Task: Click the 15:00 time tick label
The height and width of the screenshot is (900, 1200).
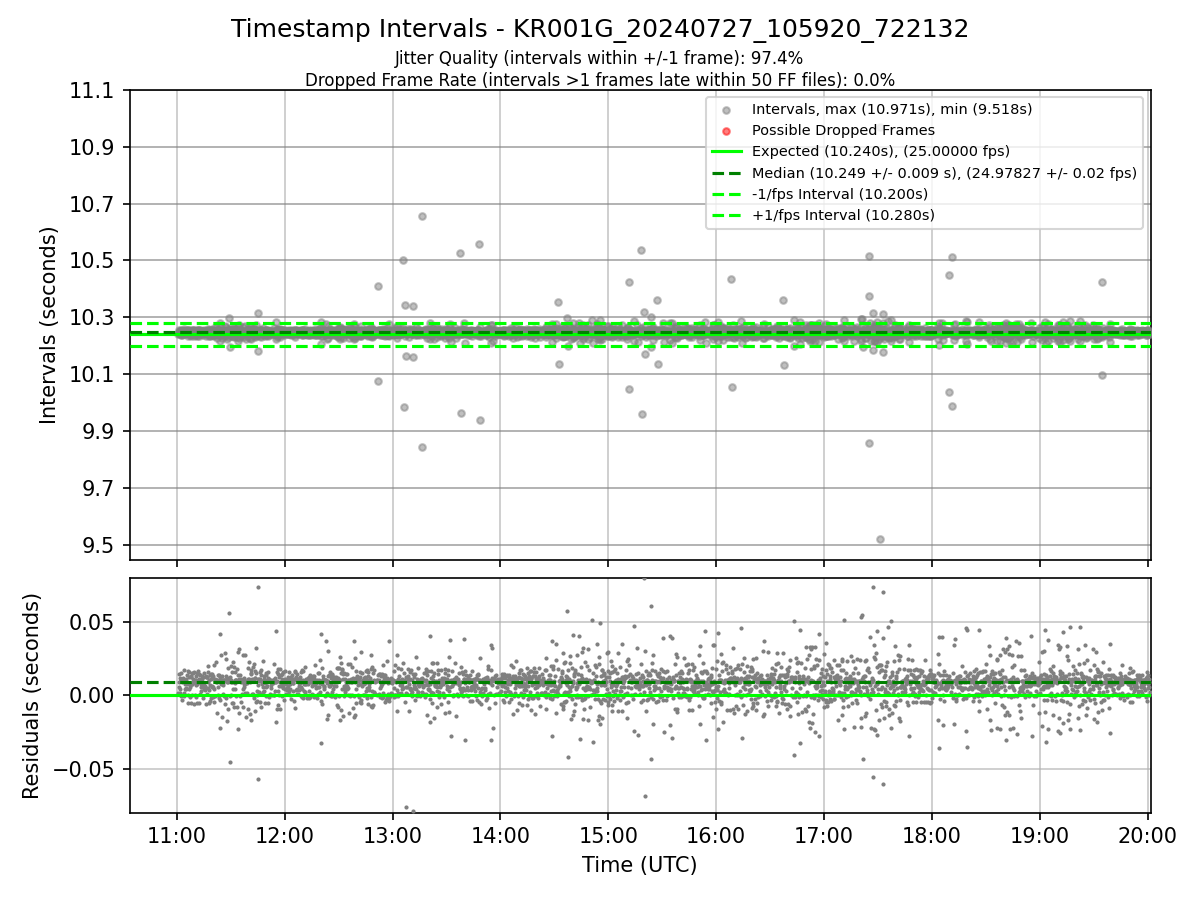Action: [x=608, y=833]
